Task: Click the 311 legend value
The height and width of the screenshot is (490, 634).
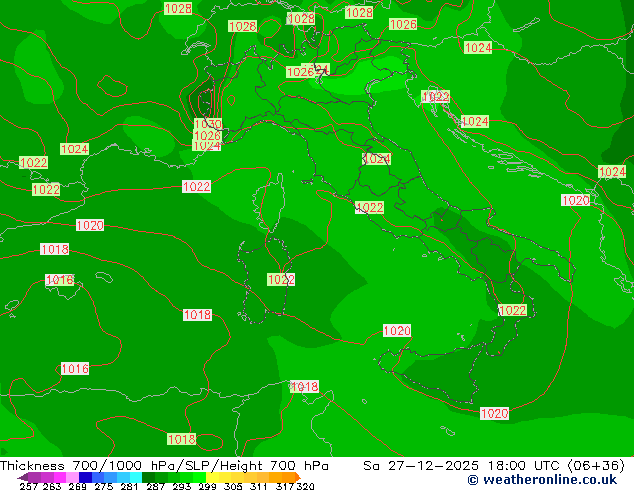Action: pyautogui.click(x=259, y=486)
